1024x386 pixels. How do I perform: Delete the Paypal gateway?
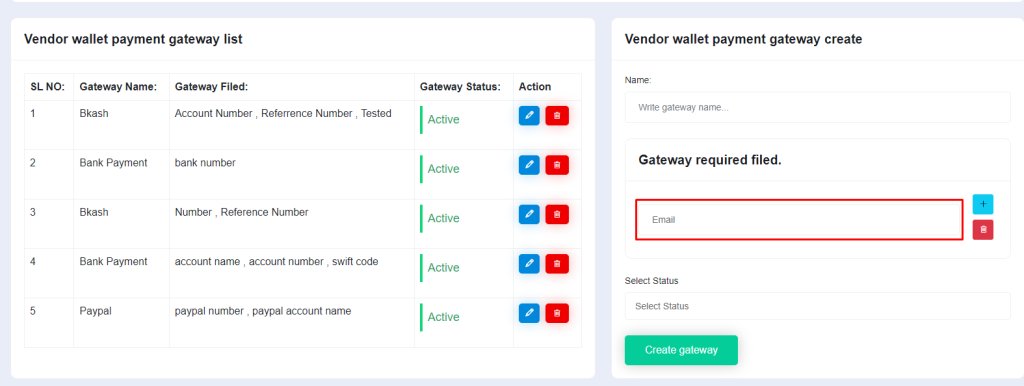[x=557, y=314]
